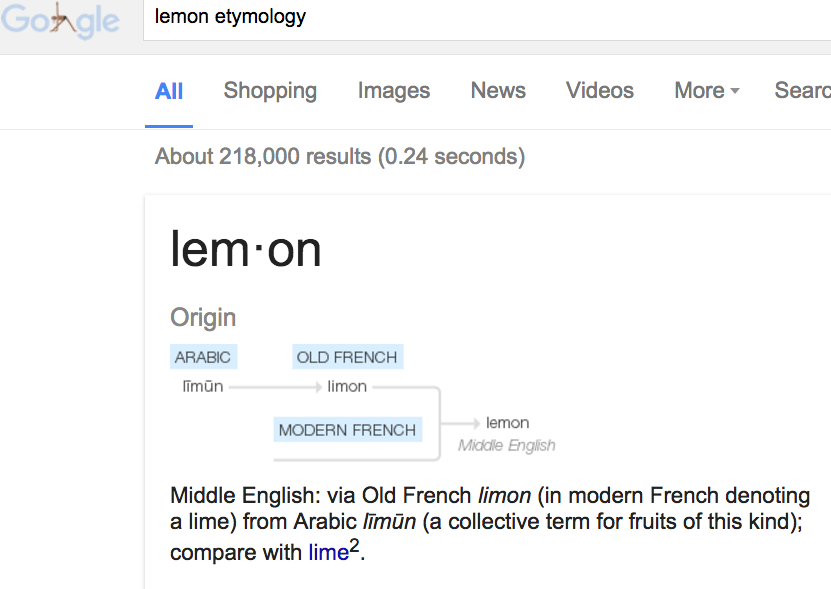
Task: Show the Videos tab results
Action: tap(600, 91)
